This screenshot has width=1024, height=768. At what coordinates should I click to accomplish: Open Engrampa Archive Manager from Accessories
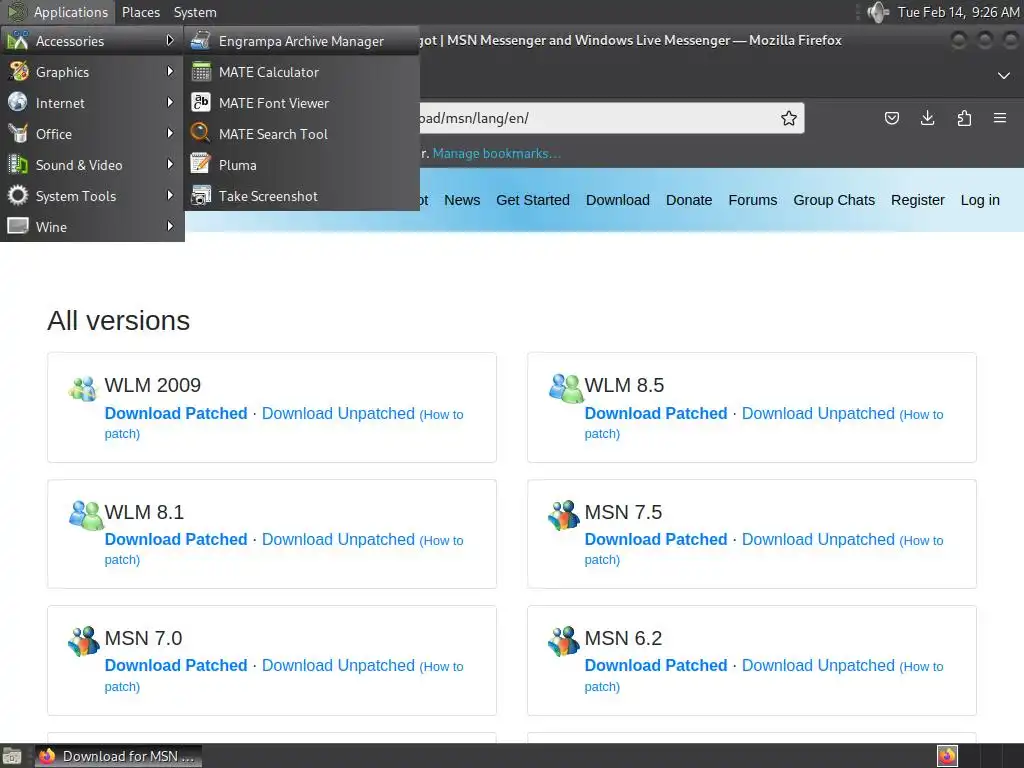tap(302, 41)
